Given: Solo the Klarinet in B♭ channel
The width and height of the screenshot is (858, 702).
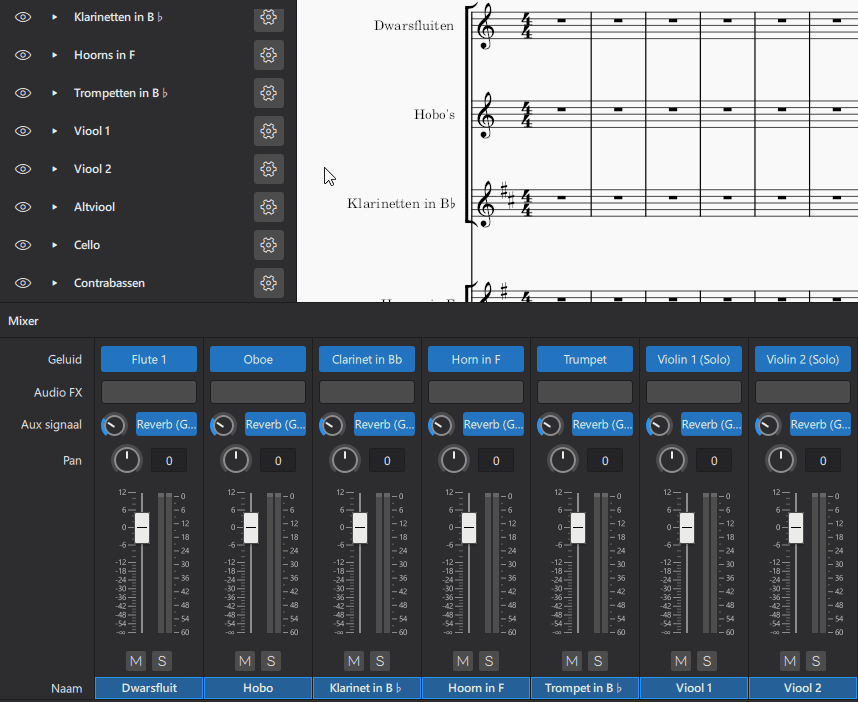Looking at the screenshot, I should [380, 661].
